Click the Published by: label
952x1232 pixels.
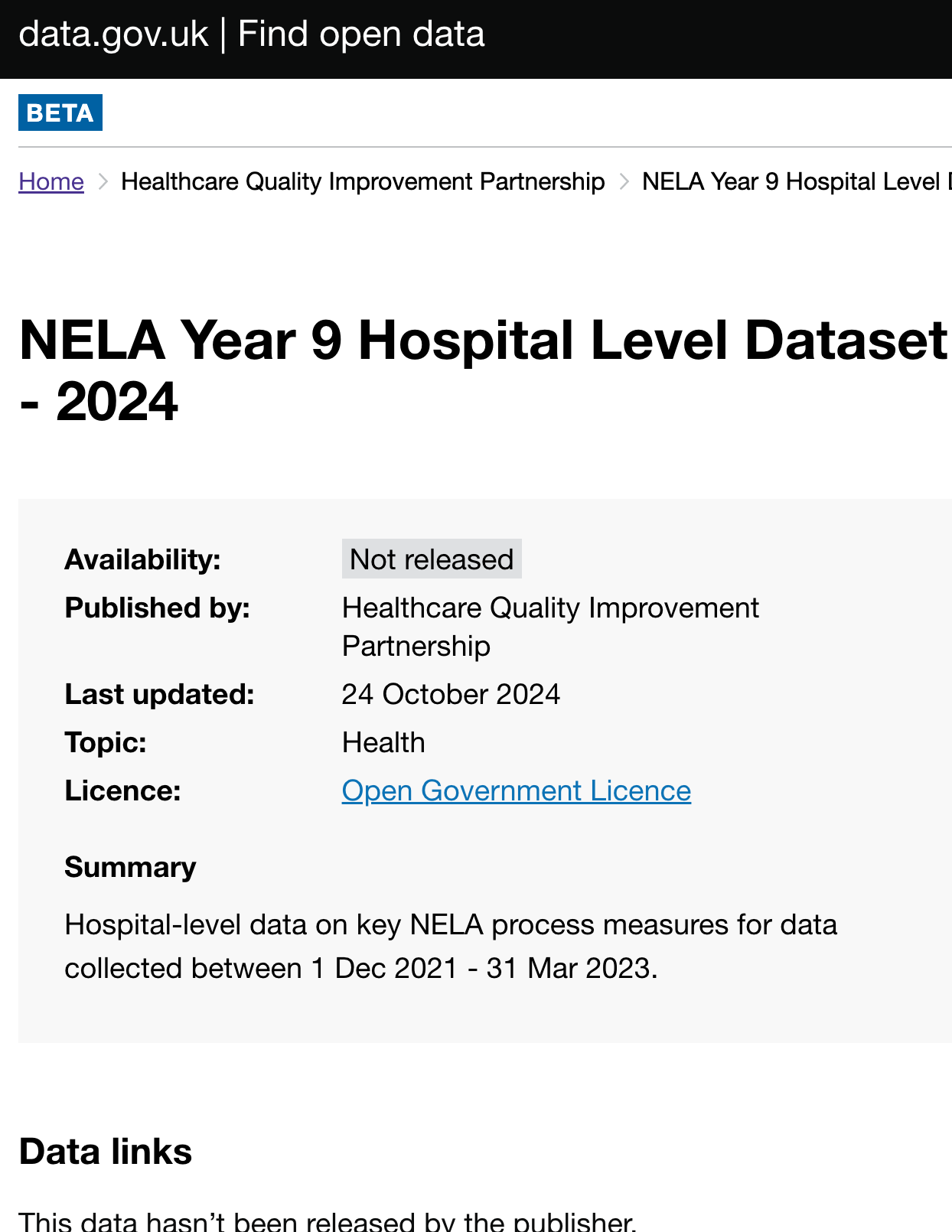157,608
